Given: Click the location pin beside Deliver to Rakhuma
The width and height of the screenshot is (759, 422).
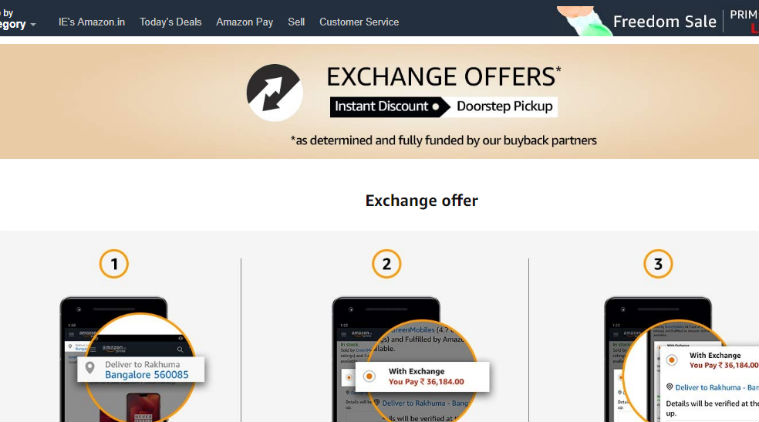Looking at the screenshot, I should (90, 368).
